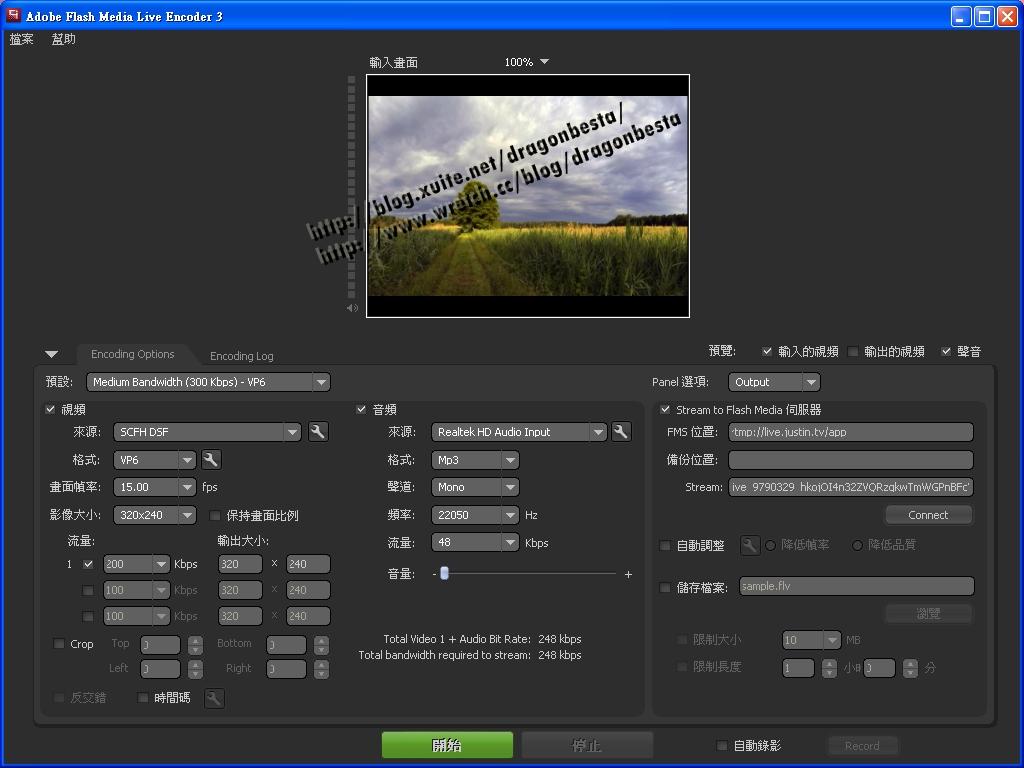Open the preset dropdown Medium Bandwidth VP6
The image size is (1024, 768).
pos(208,382)
